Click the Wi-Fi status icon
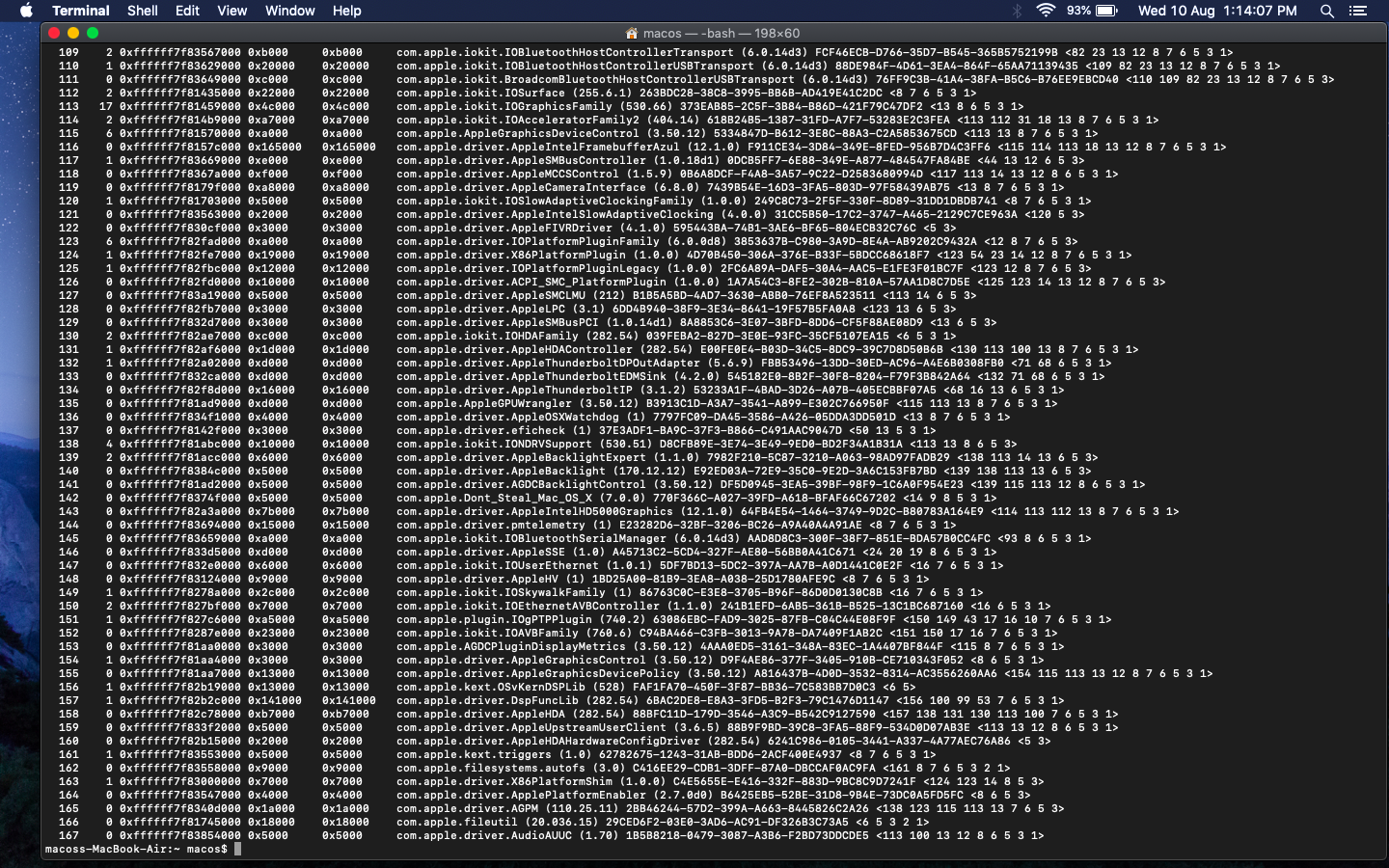 (x=1046, y=11)
